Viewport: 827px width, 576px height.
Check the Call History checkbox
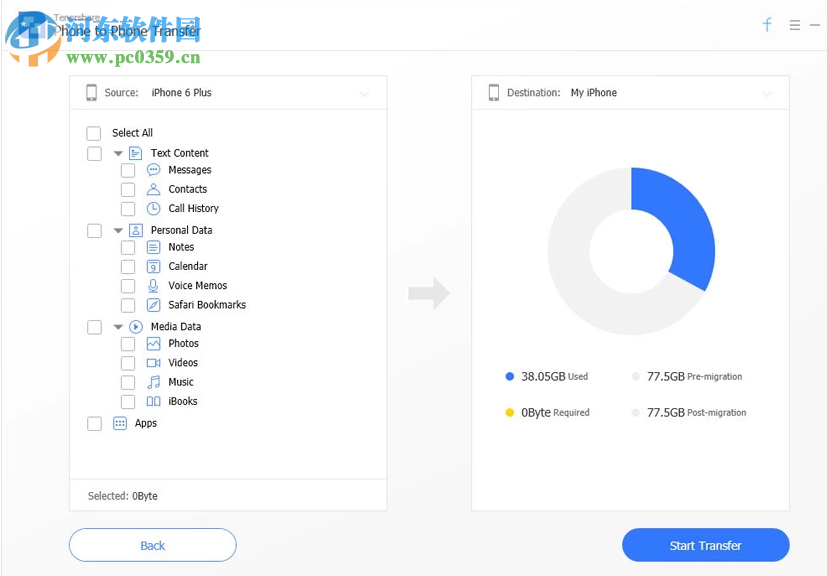(128, 209)
